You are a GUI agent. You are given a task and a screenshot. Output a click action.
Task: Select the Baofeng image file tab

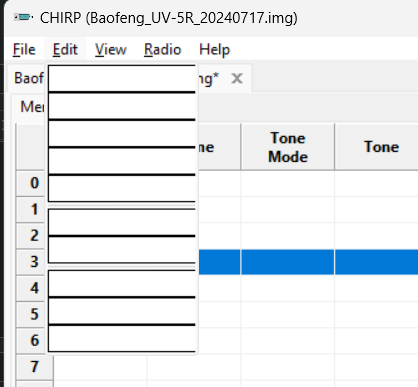pyautogui.click(x=29, y=78)
